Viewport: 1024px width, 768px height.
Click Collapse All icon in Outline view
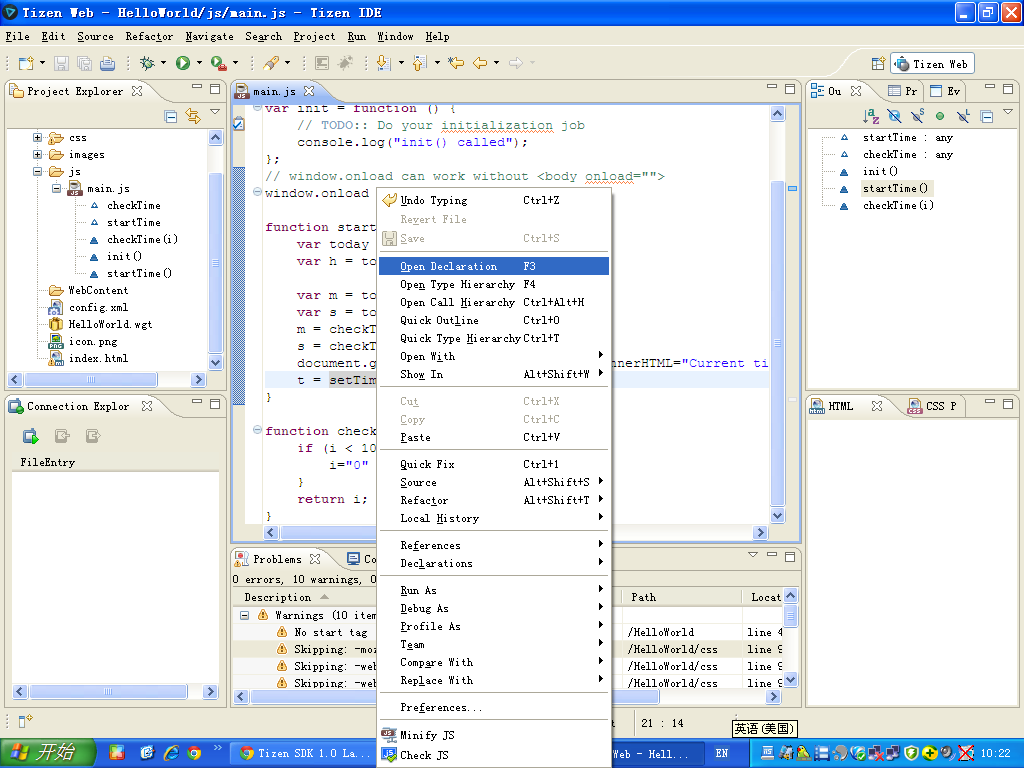click(x=987, y=117)
